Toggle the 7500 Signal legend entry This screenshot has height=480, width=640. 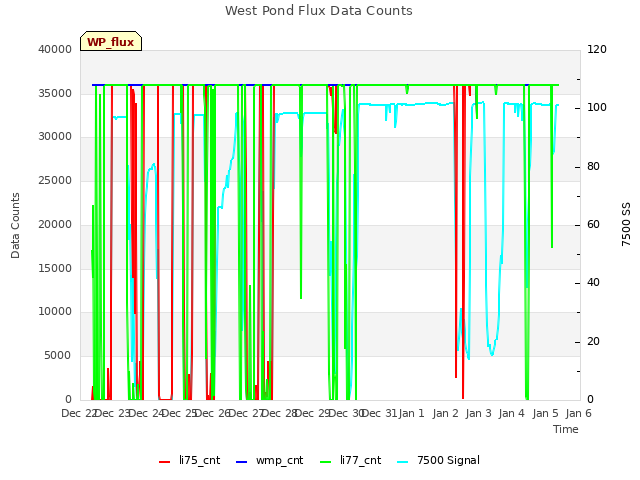(x=438, y=460)
